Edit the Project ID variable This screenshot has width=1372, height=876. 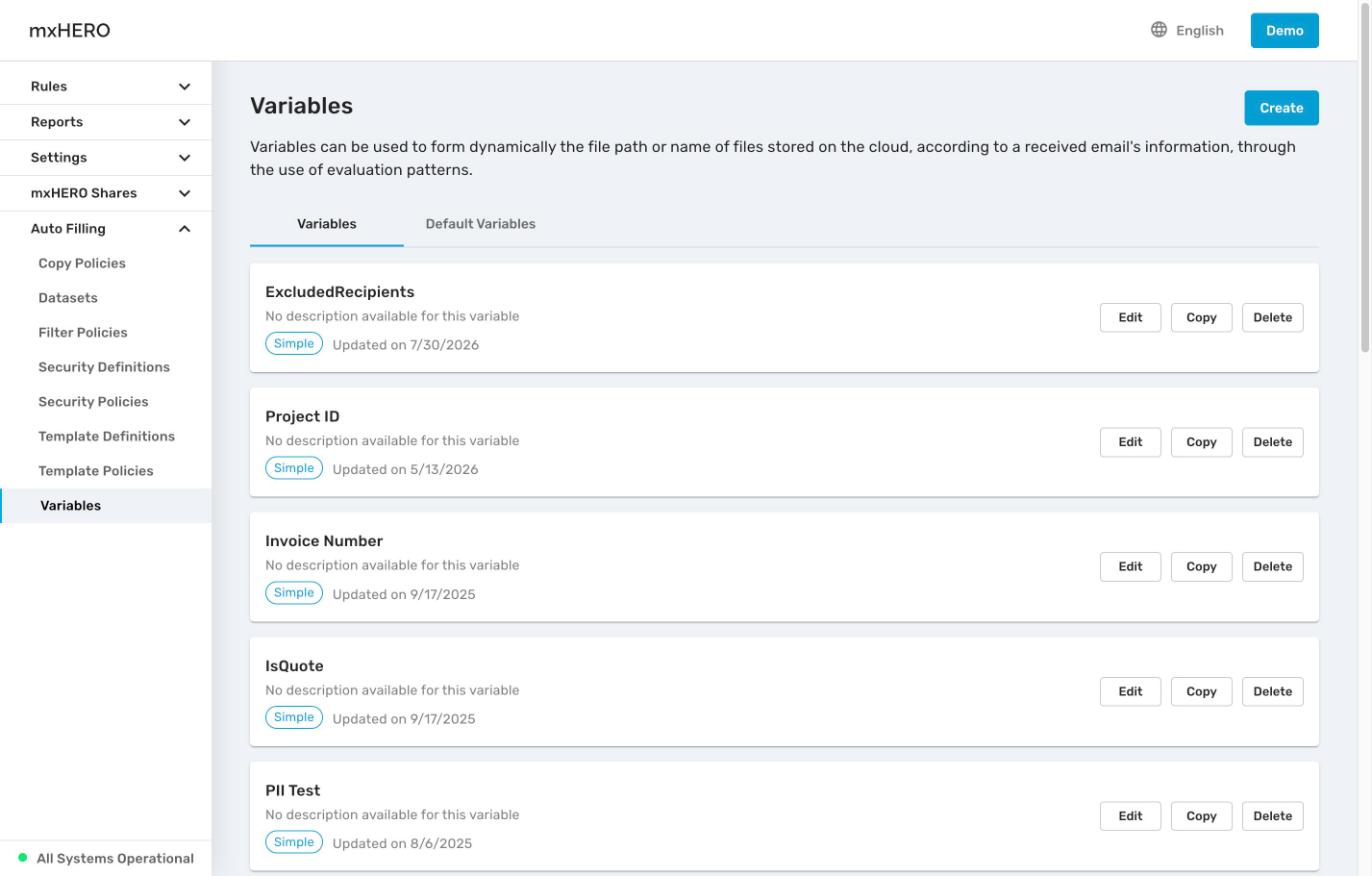(1130, 442)
